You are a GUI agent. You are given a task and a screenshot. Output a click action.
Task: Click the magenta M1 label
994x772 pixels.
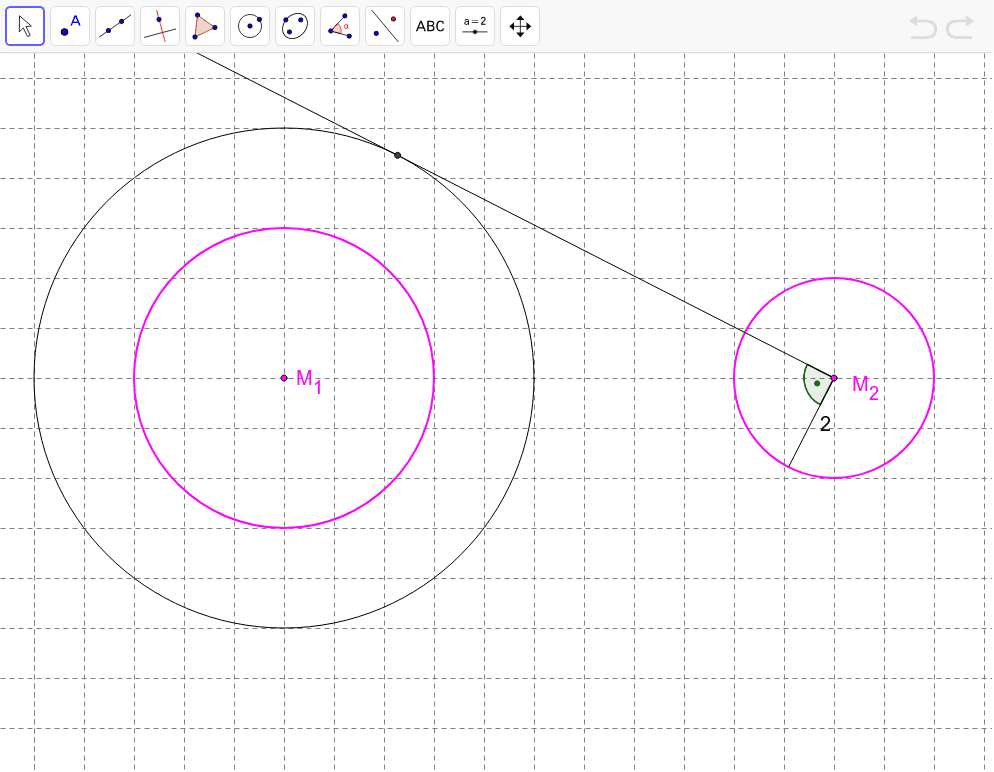(x=309, y=382)
